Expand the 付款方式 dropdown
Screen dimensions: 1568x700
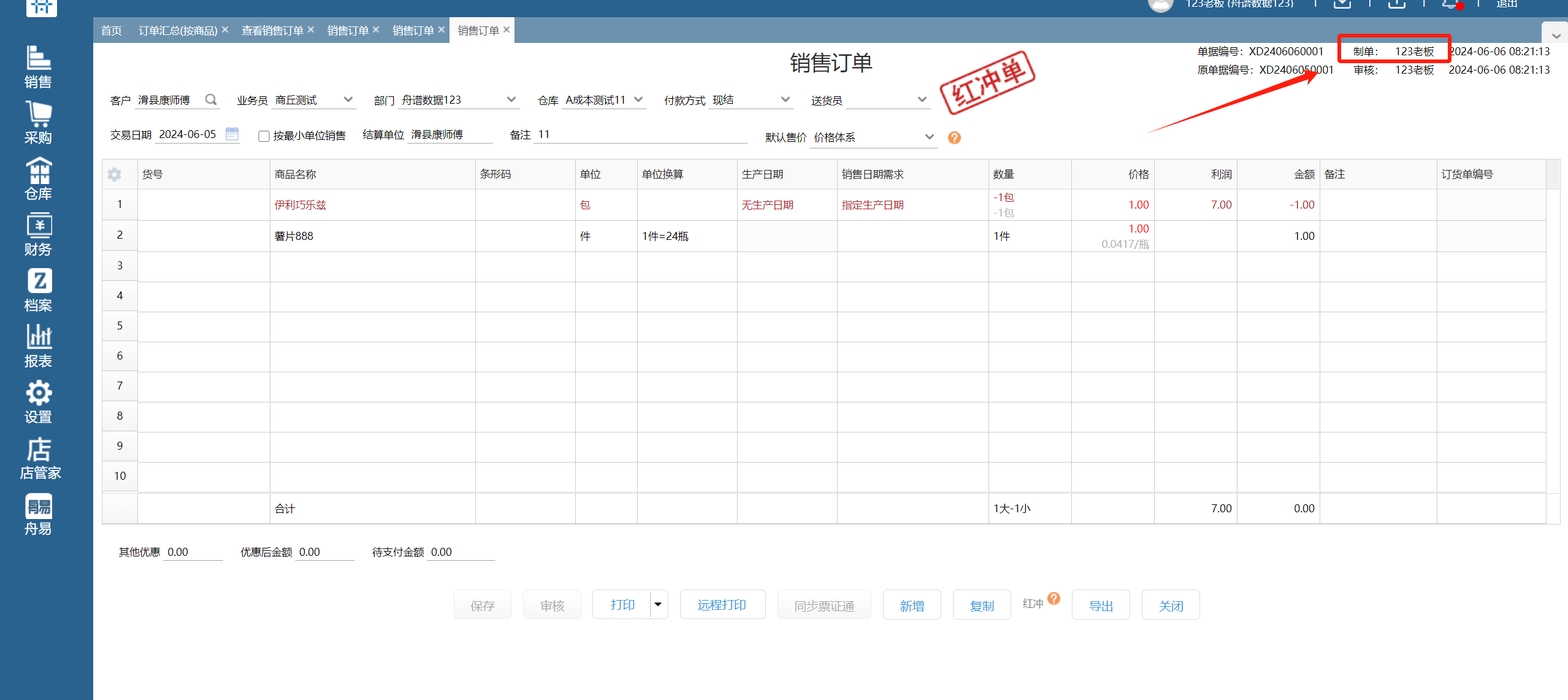click(785, 99)
